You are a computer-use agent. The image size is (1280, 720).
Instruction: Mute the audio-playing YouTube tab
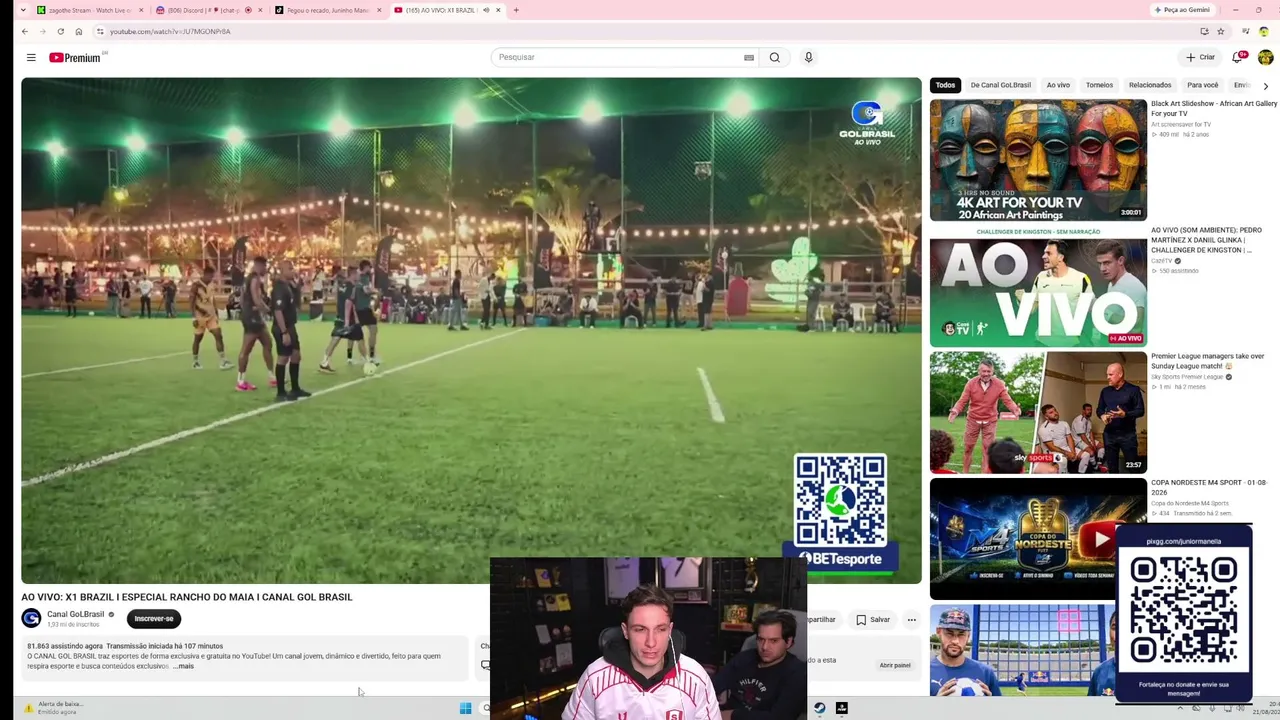click(x=486, y=10)
